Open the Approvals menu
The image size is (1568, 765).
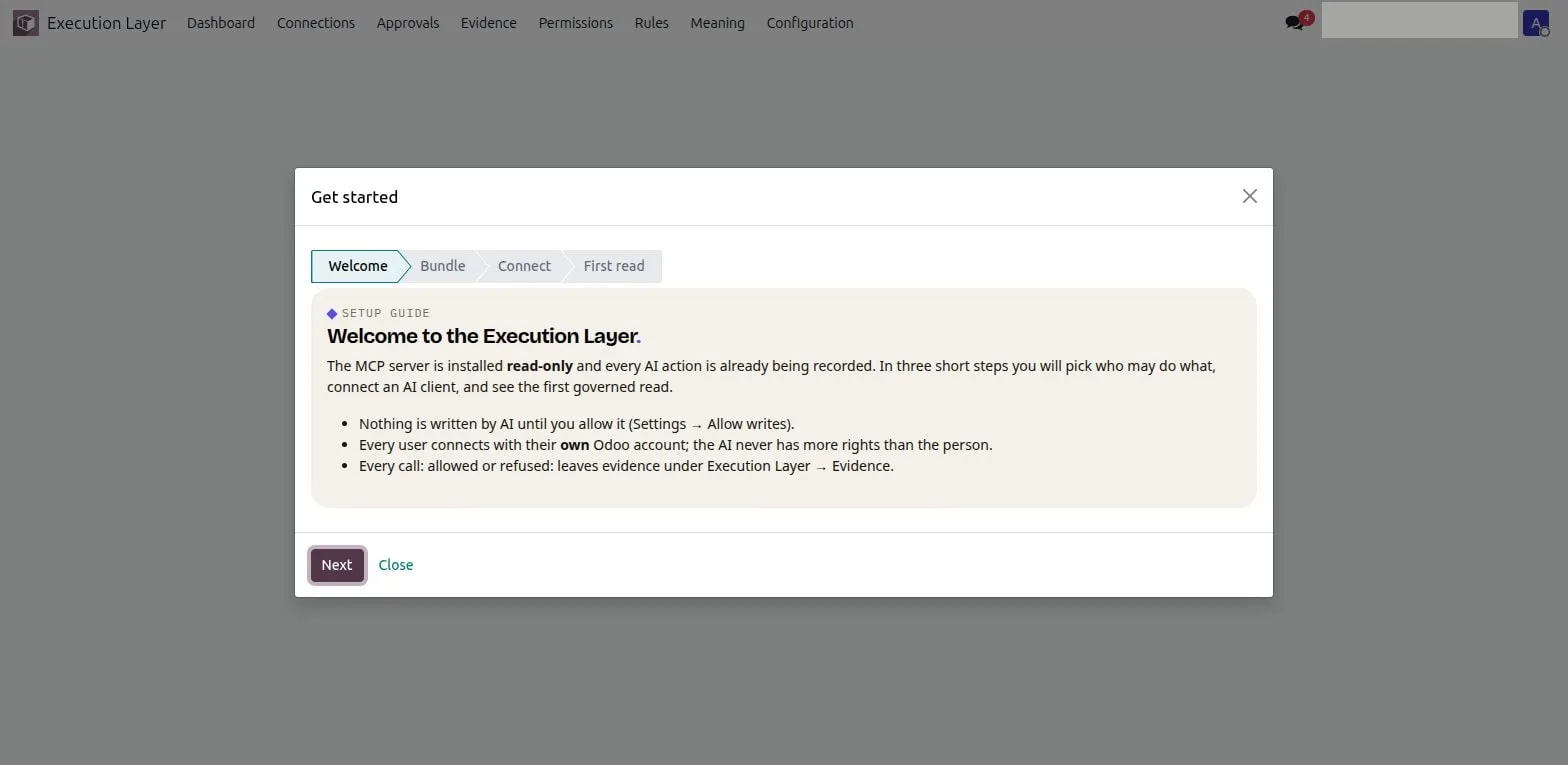[x=408, y=22]
